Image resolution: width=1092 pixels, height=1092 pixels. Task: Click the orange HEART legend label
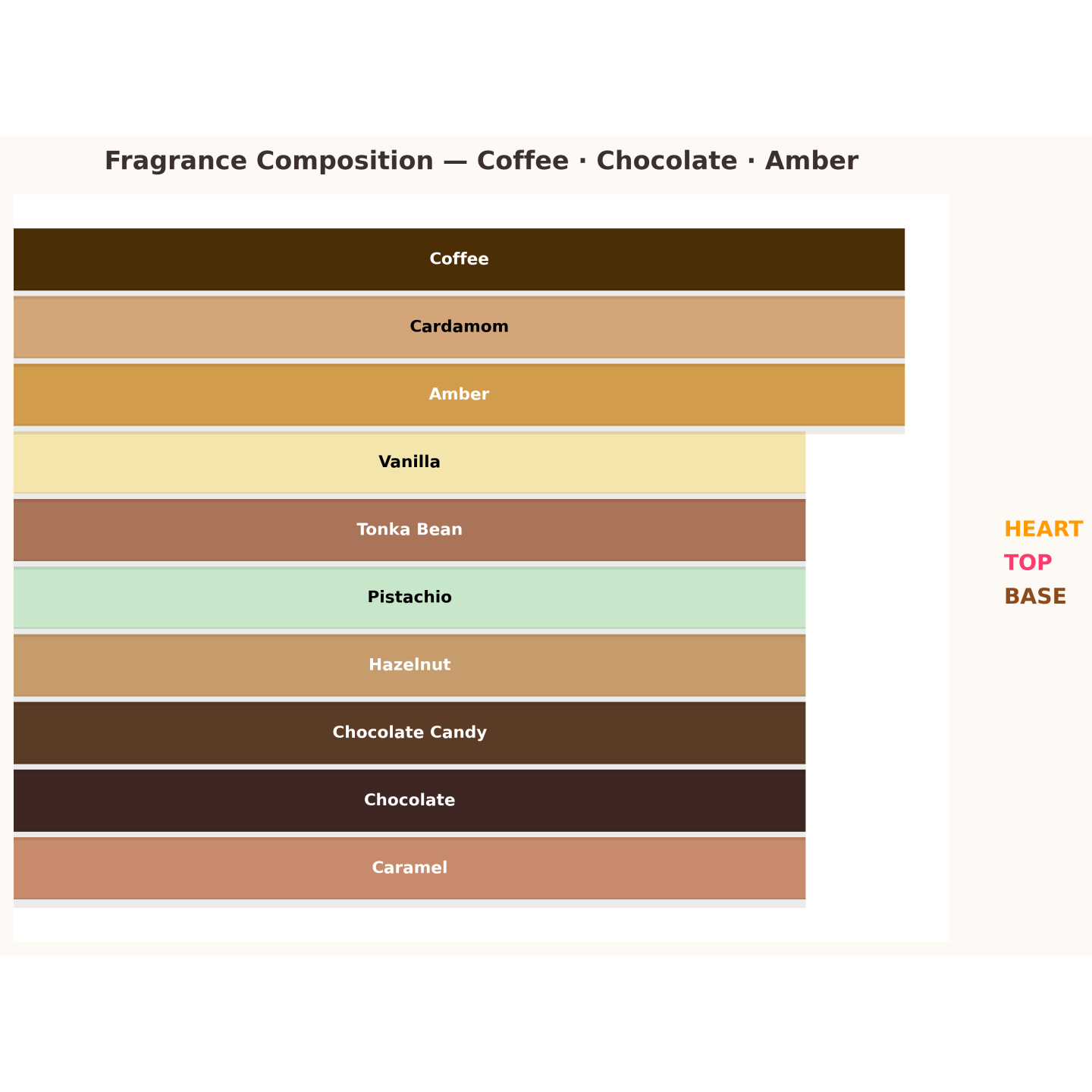pos(1043,529)
